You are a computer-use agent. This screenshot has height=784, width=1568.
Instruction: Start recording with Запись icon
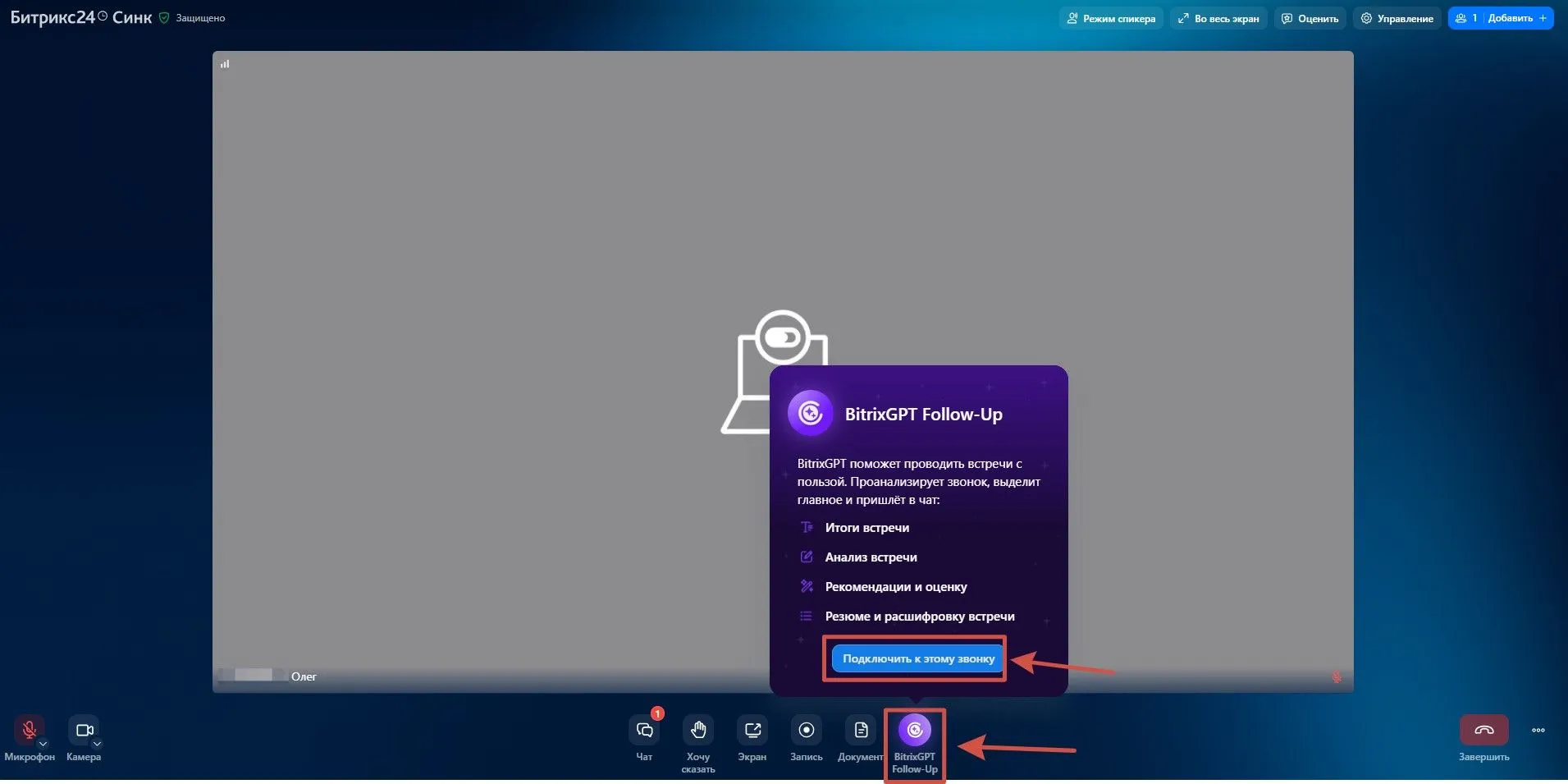[806, 730]
